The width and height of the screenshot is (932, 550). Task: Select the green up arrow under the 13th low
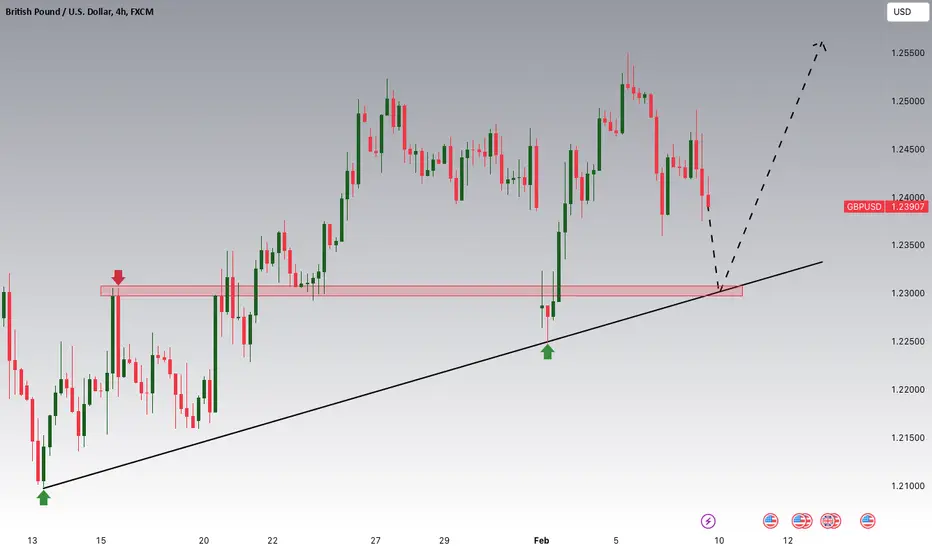pos(43,497)
